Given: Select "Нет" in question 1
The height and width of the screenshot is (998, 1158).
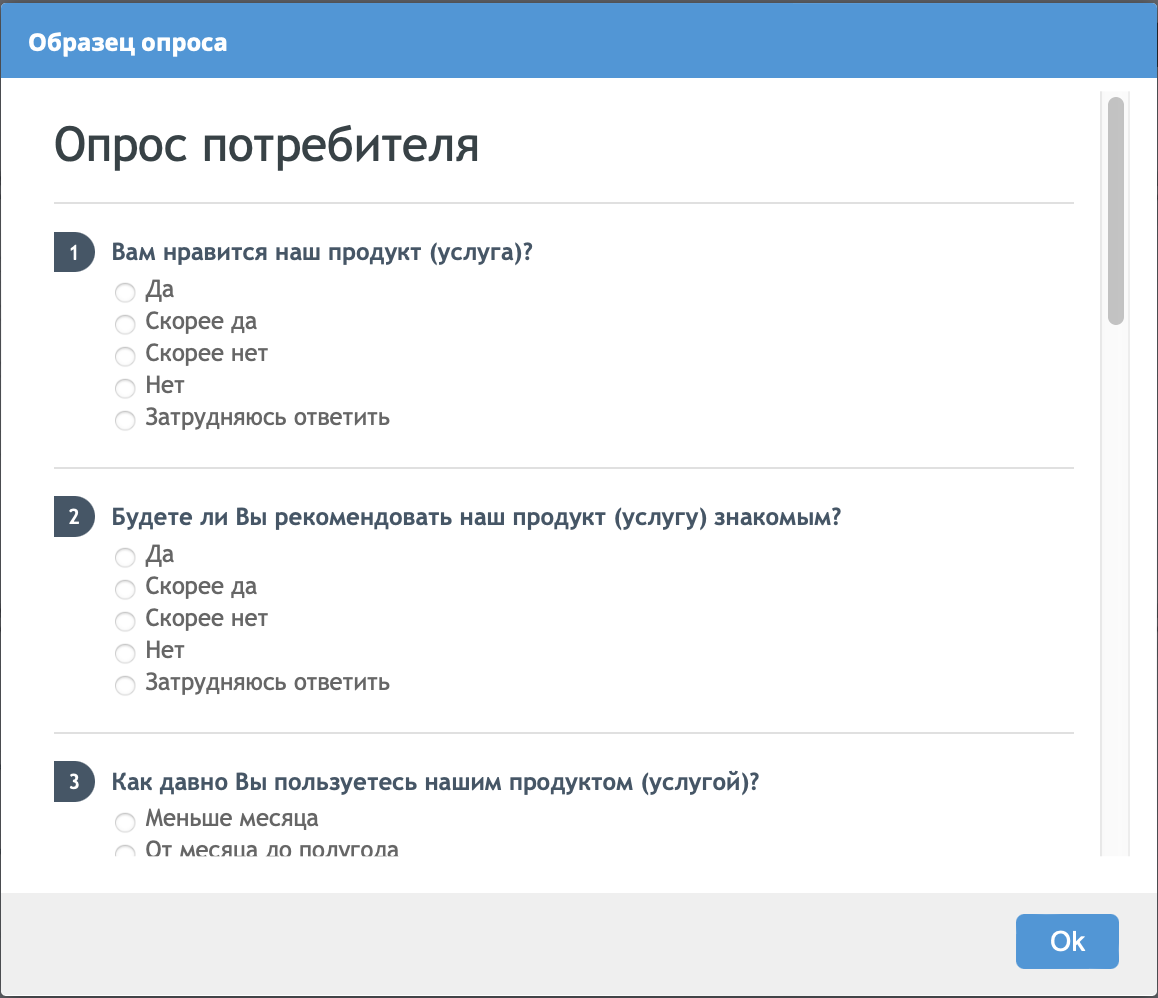Looking at the screenshot, I should coord(125,388).
